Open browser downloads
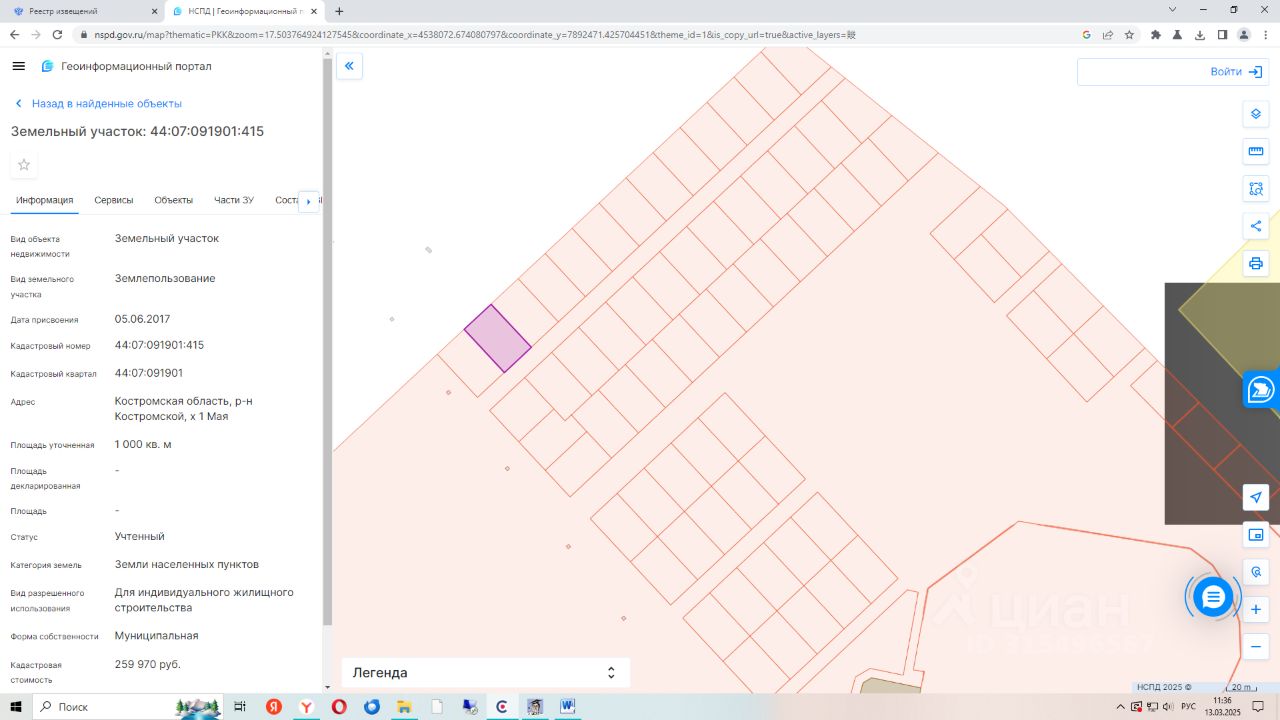The width and height of the screenshot is (1280, 720). [x=1199, y=34]
